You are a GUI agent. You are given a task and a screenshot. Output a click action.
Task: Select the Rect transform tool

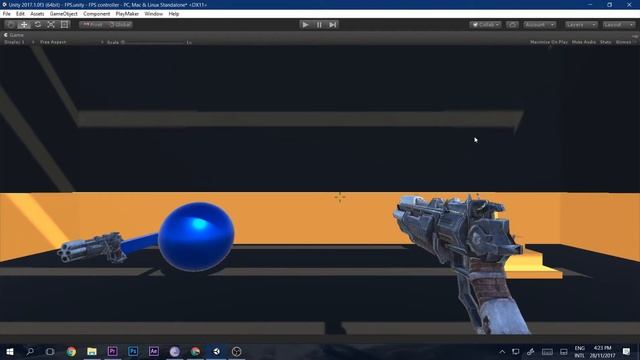click(x=64, y=24)
